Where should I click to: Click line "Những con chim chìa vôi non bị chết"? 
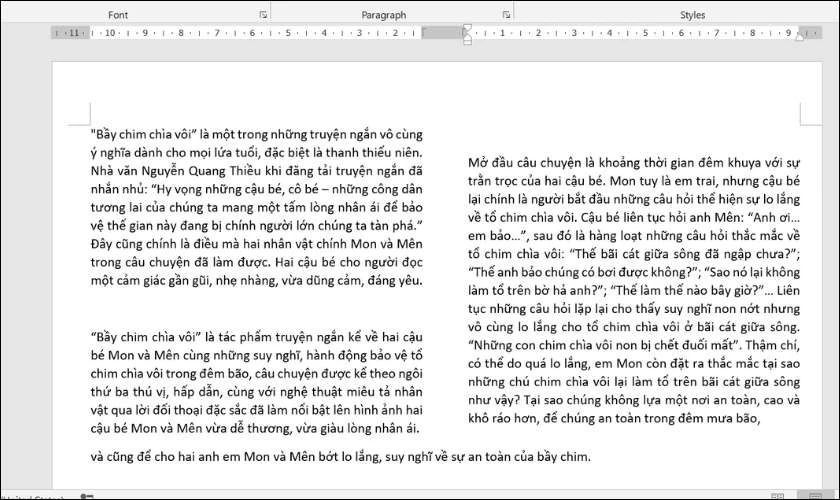pyautogui.click(x=634, y=345)
